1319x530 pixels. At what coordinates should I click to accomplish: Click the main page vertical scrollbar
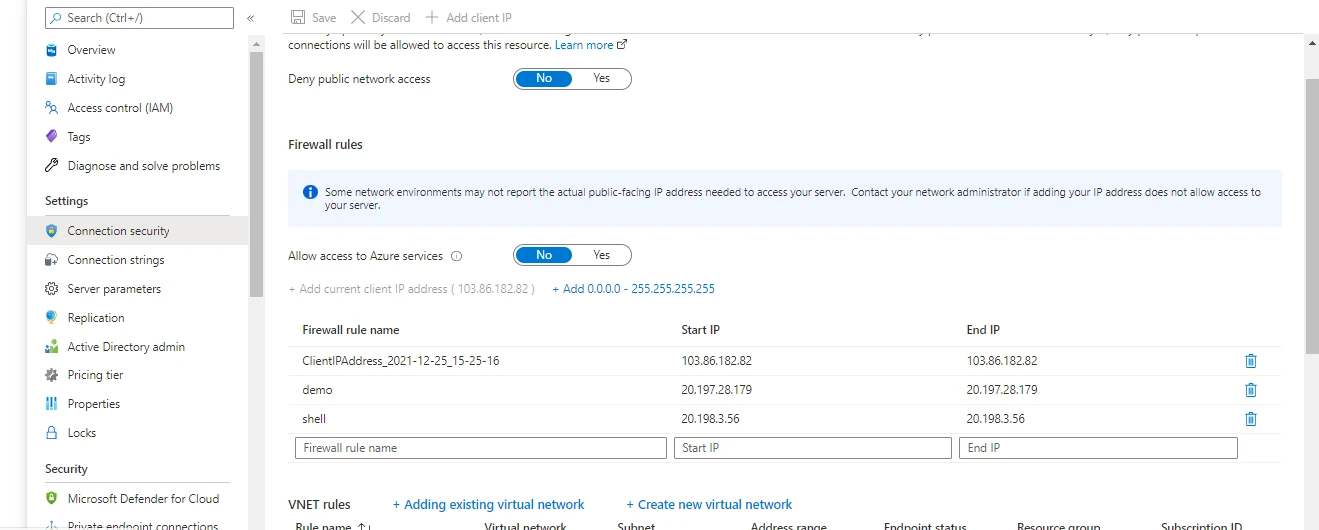1312,215
